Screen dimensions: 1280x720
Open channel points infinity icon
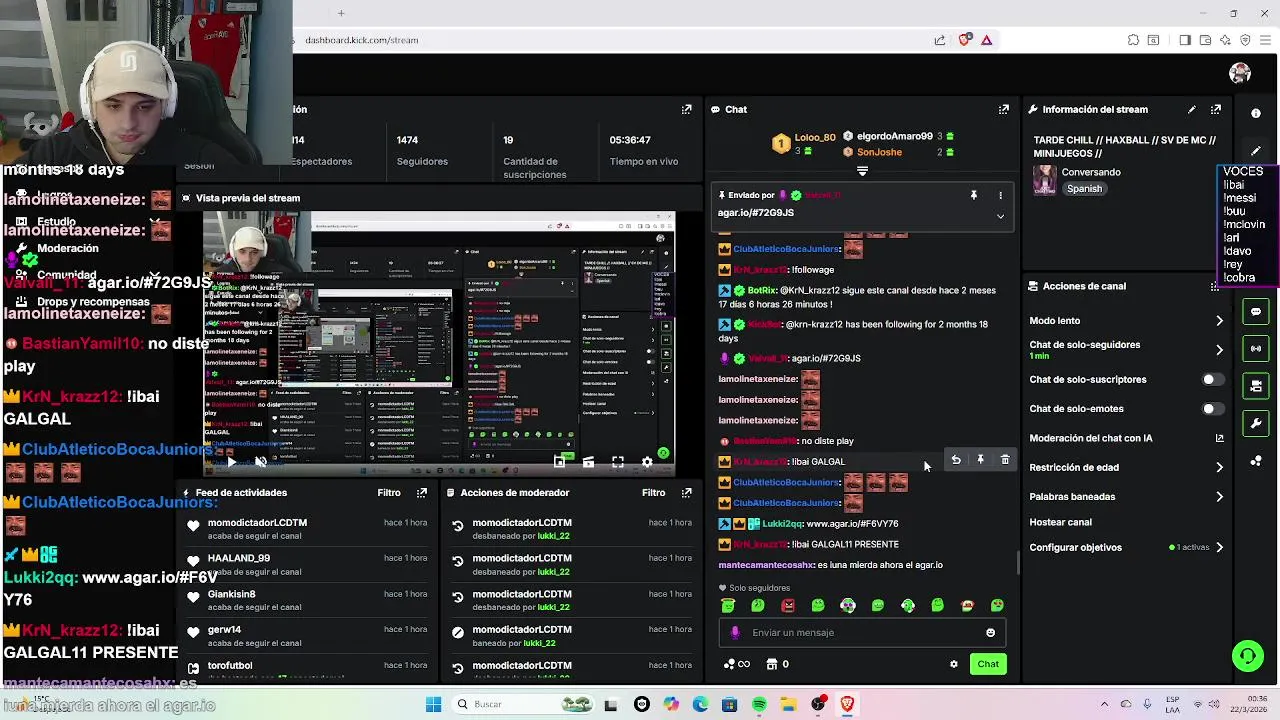(737, 664)
